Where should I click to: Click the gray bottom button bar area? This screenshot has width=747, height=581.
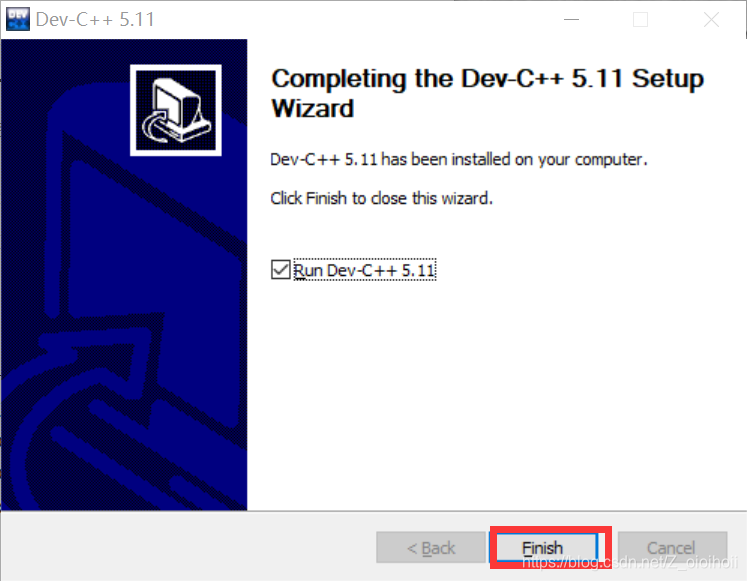coord(191,546)
